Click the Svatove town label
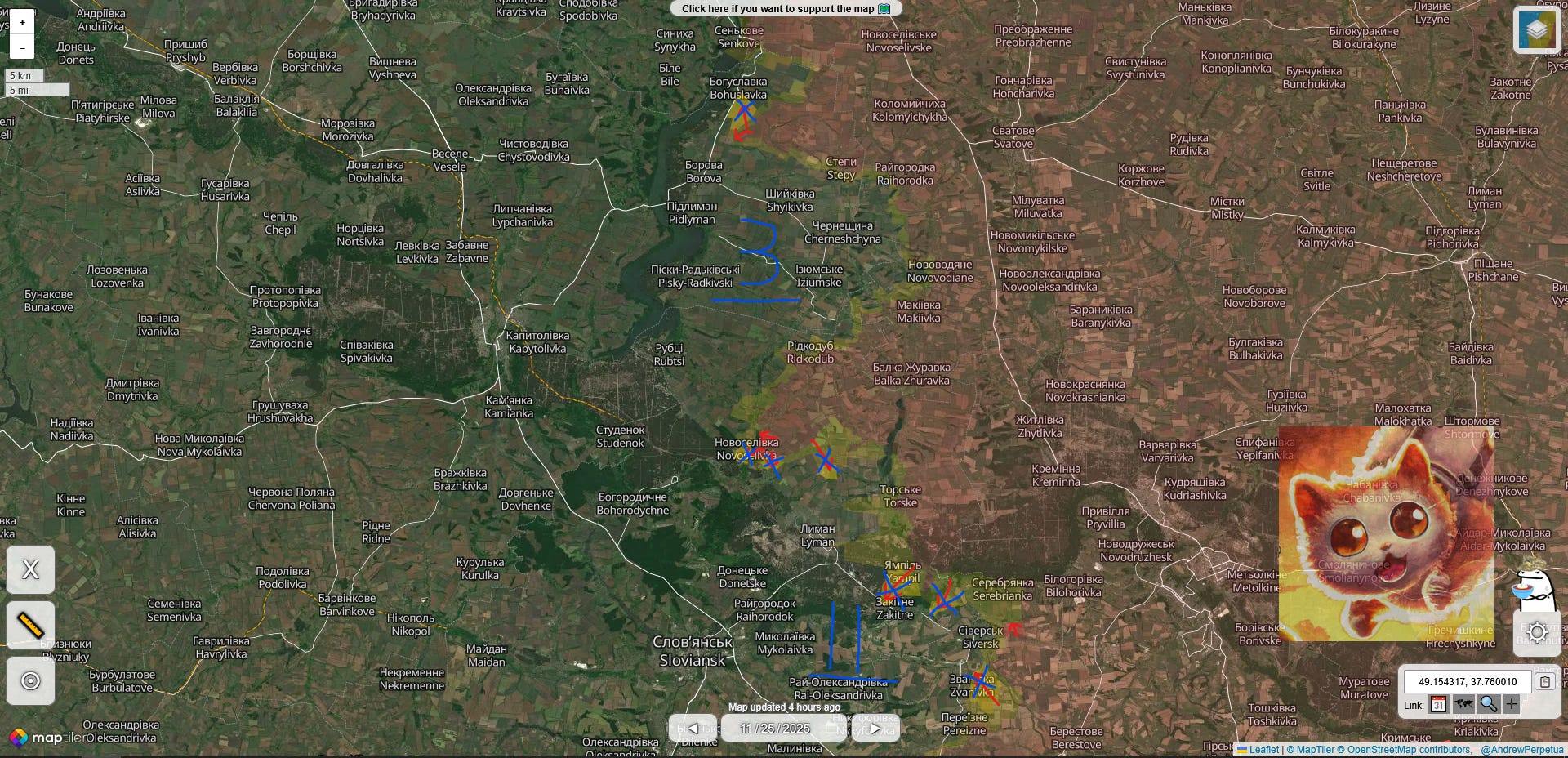Viewport: 1568px width, 758px height. coord(1013,137)
